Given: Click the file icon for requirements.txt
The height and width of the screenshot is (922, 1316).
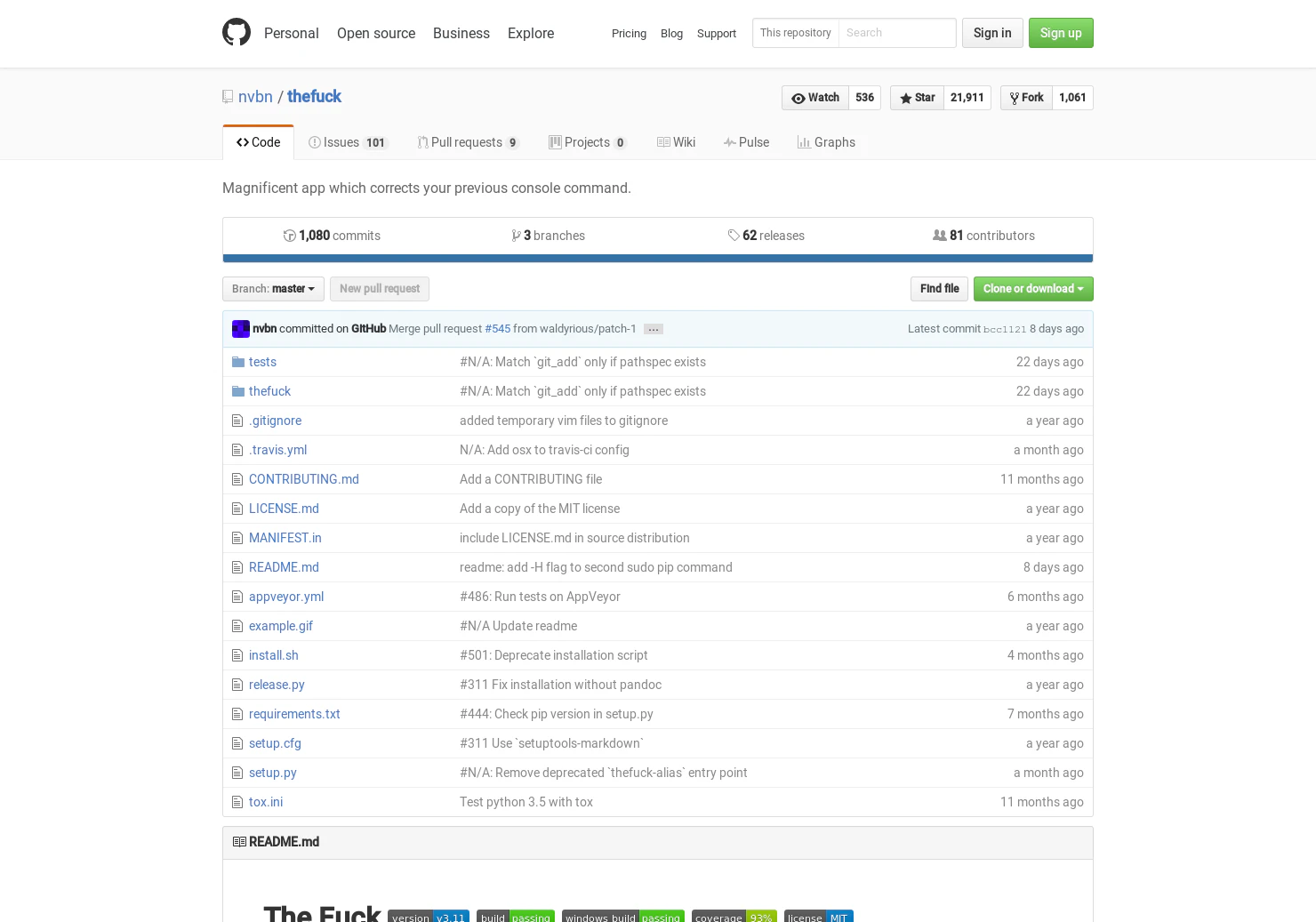Looking at the screenshot, I should (237, 714).
